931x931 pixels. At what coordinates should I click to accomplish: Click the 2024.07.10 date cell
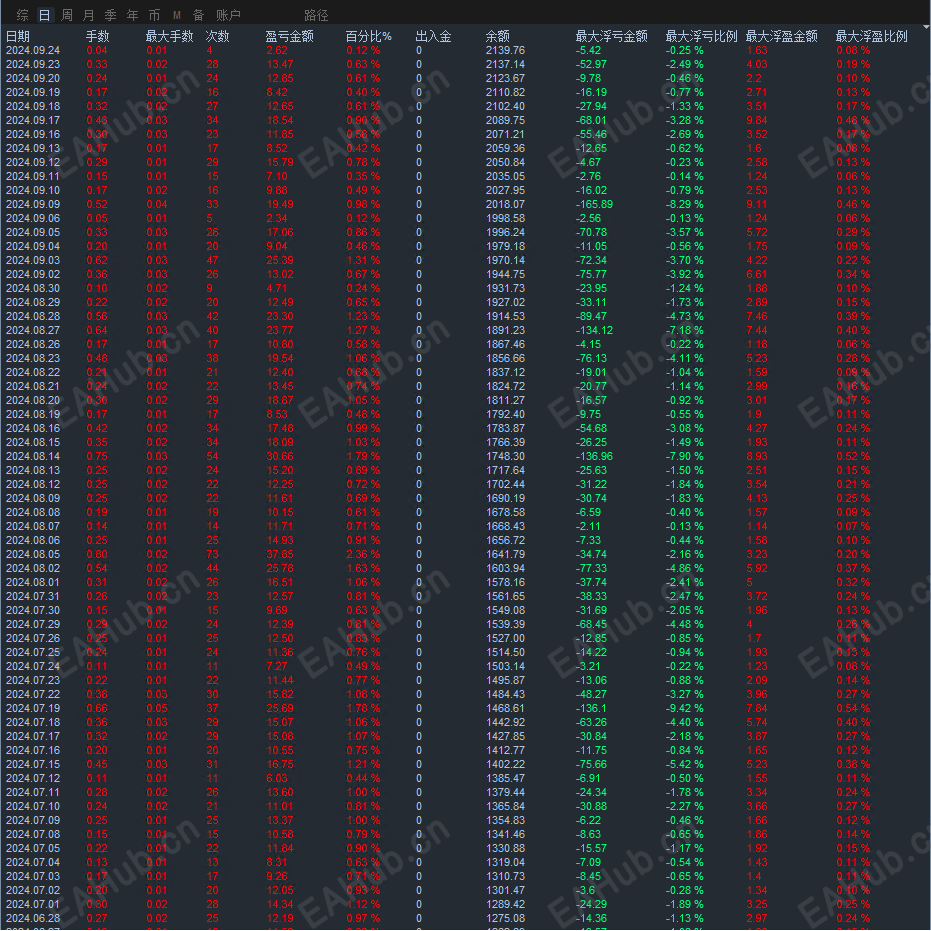click(33, 806)
